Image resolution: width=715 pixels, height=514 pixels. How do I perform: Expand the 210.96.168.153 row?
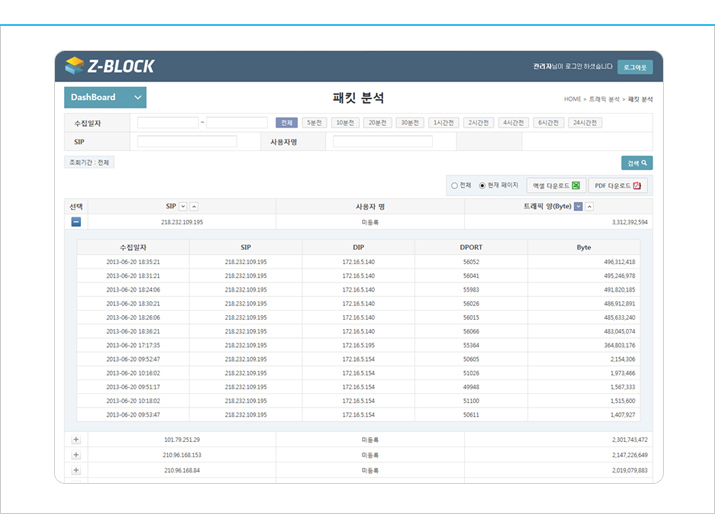(x=76, y=455)
